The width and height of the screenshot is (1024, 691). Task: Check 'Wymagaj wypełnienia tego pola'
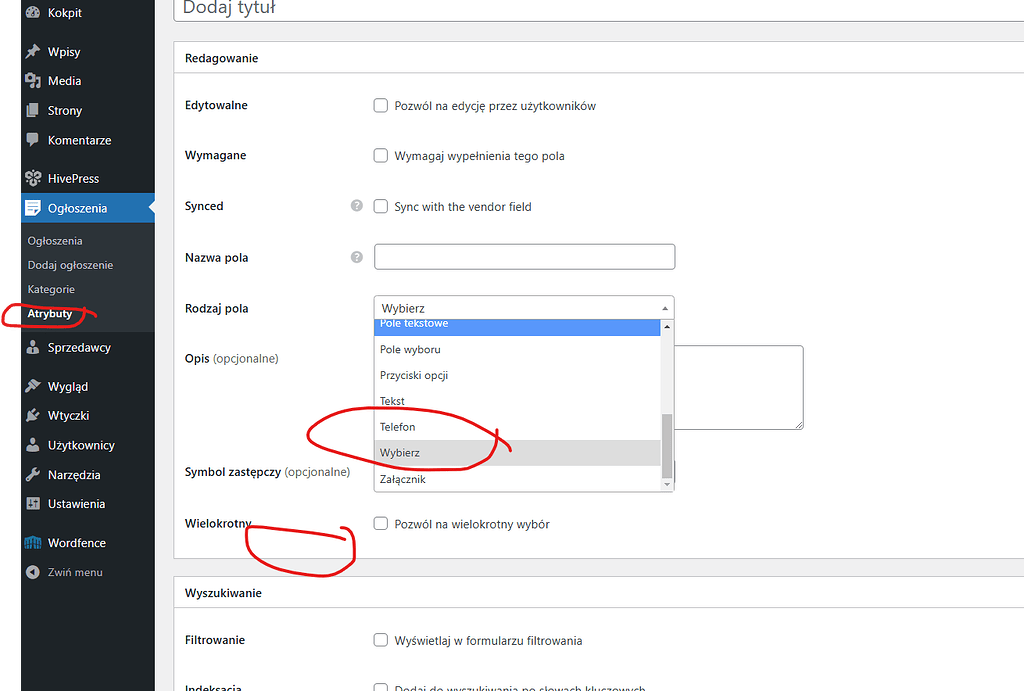381,155
